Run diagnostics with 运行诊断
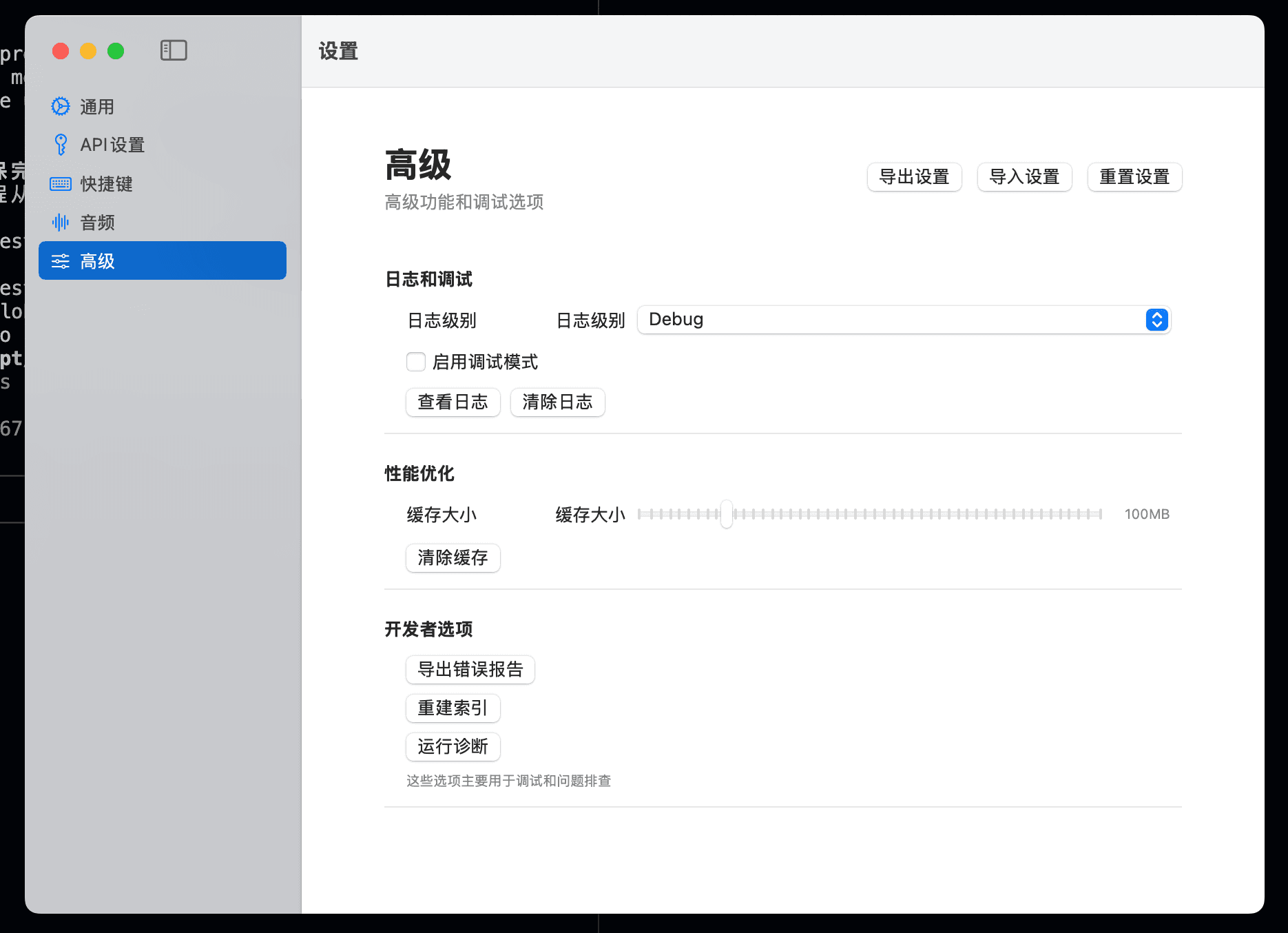 (x=453, y=746)
